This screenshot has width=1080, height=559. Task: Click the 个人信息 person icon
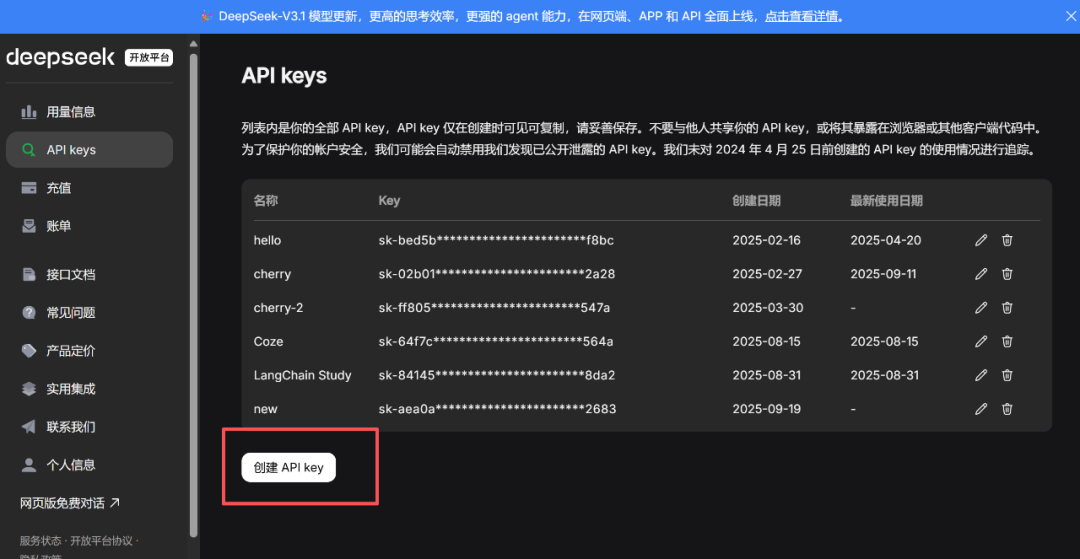point(29,465)
